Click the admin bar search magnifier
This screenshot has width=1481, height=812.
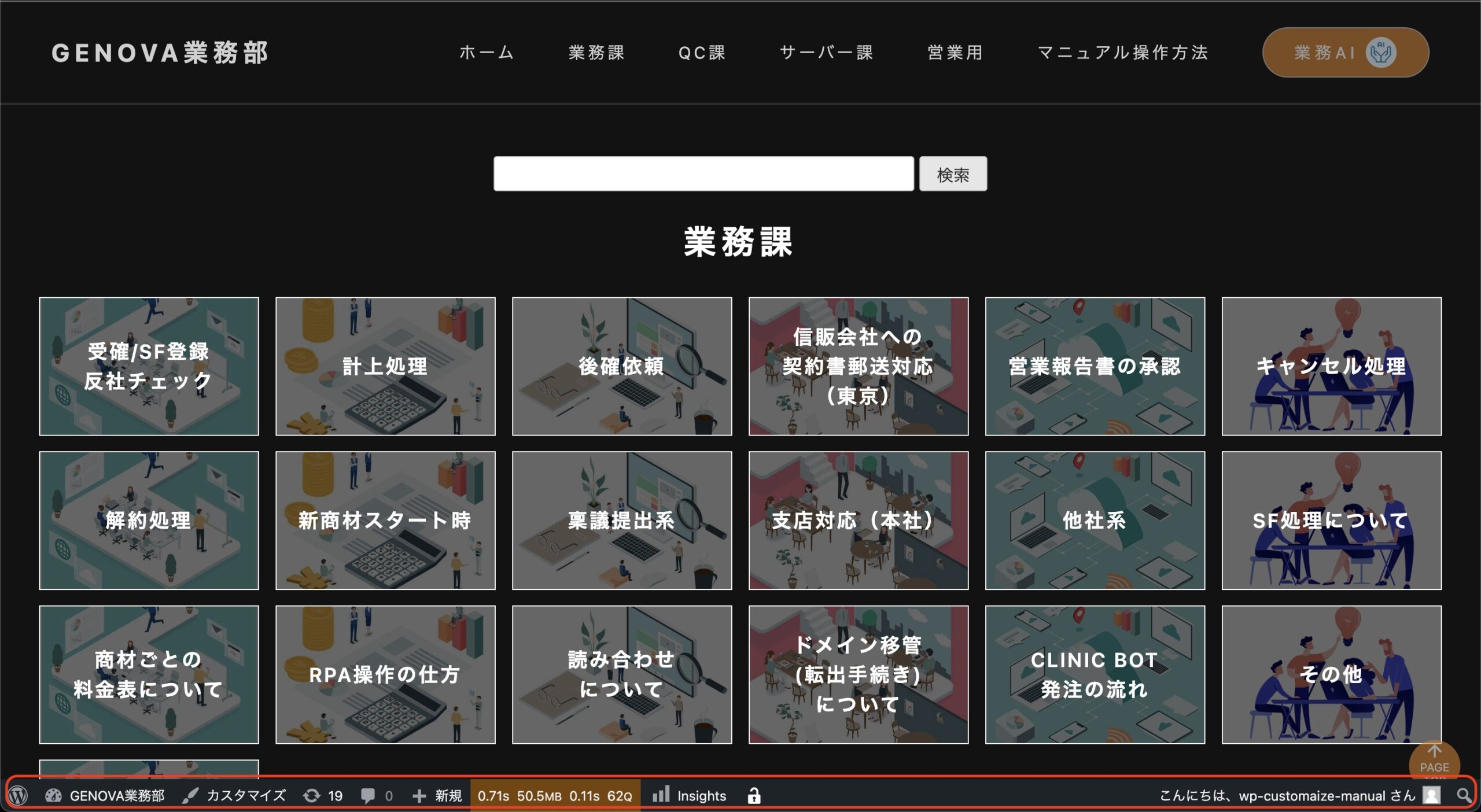click(x=1464, y=796)
